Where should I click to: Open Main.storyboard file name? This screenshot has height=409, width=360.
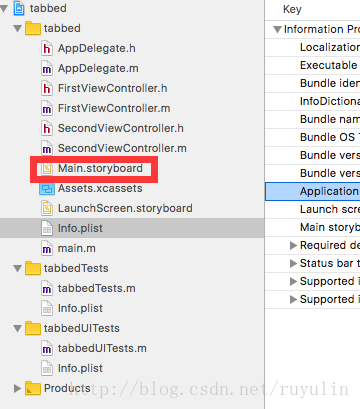coord(100,168)
